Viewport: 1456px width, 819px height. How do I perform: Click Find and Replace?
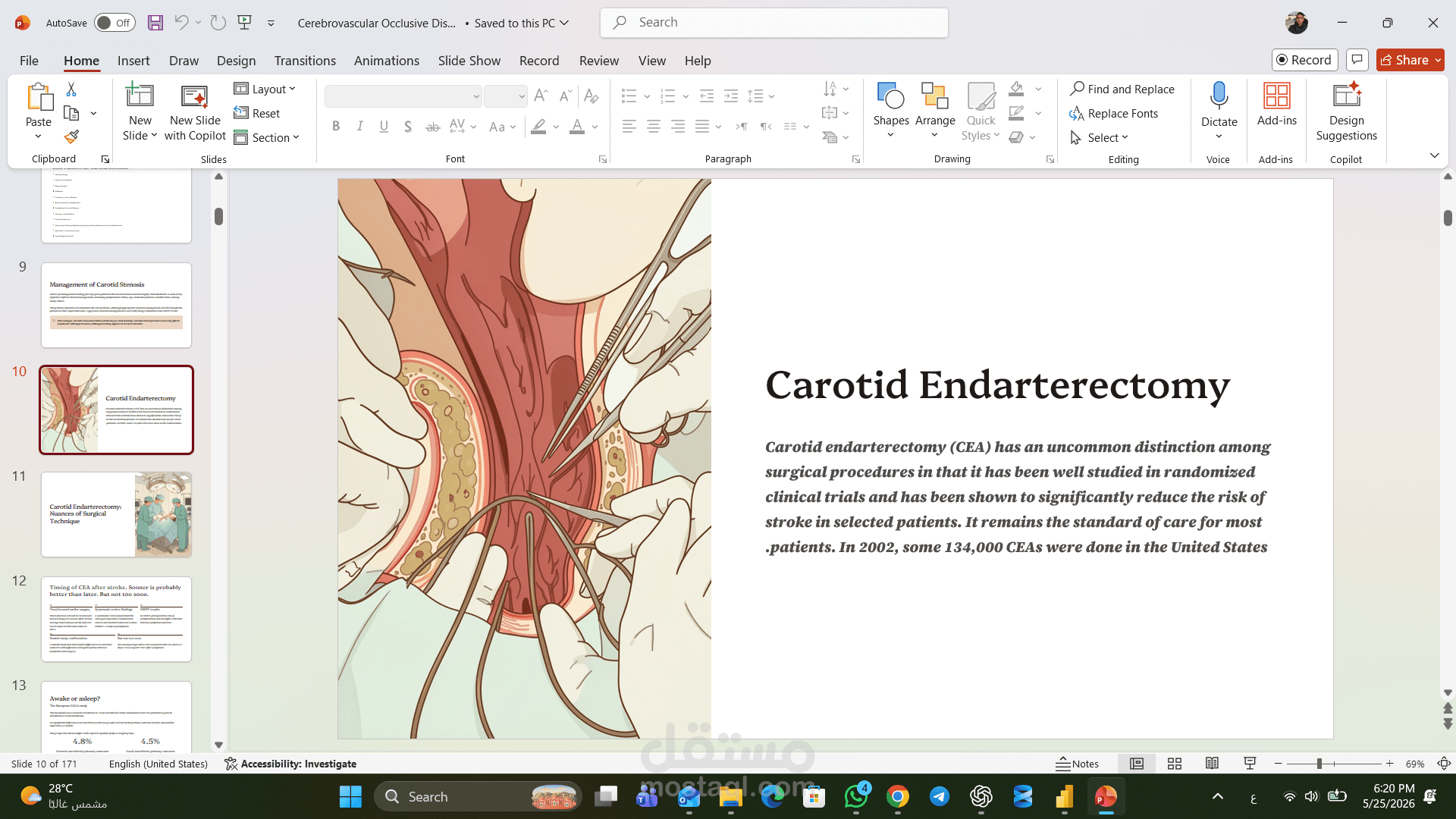click(x=1122, y=89)
